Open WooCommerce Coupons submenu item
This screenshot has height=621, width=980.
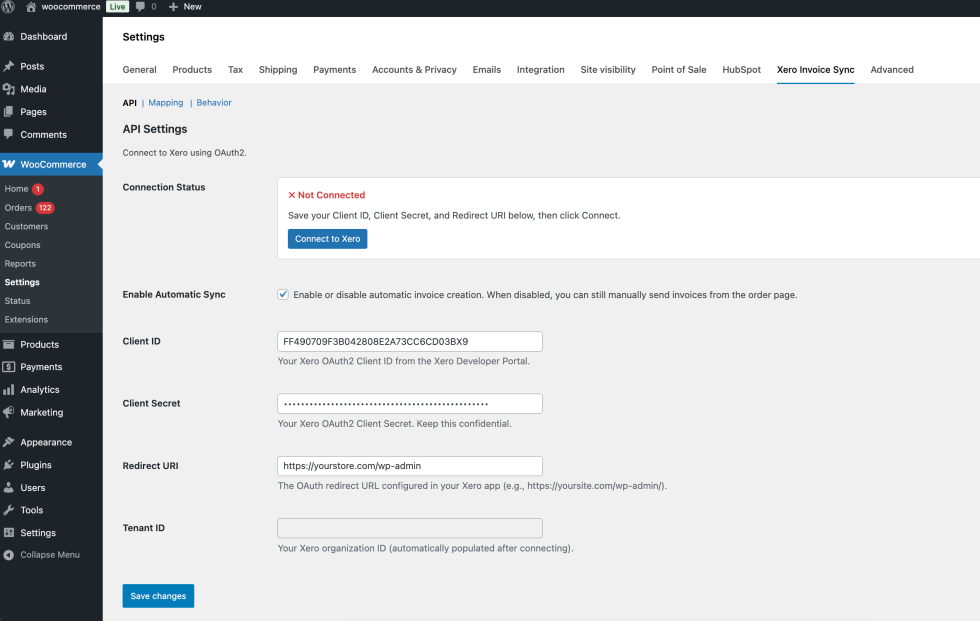pos(22,245)
